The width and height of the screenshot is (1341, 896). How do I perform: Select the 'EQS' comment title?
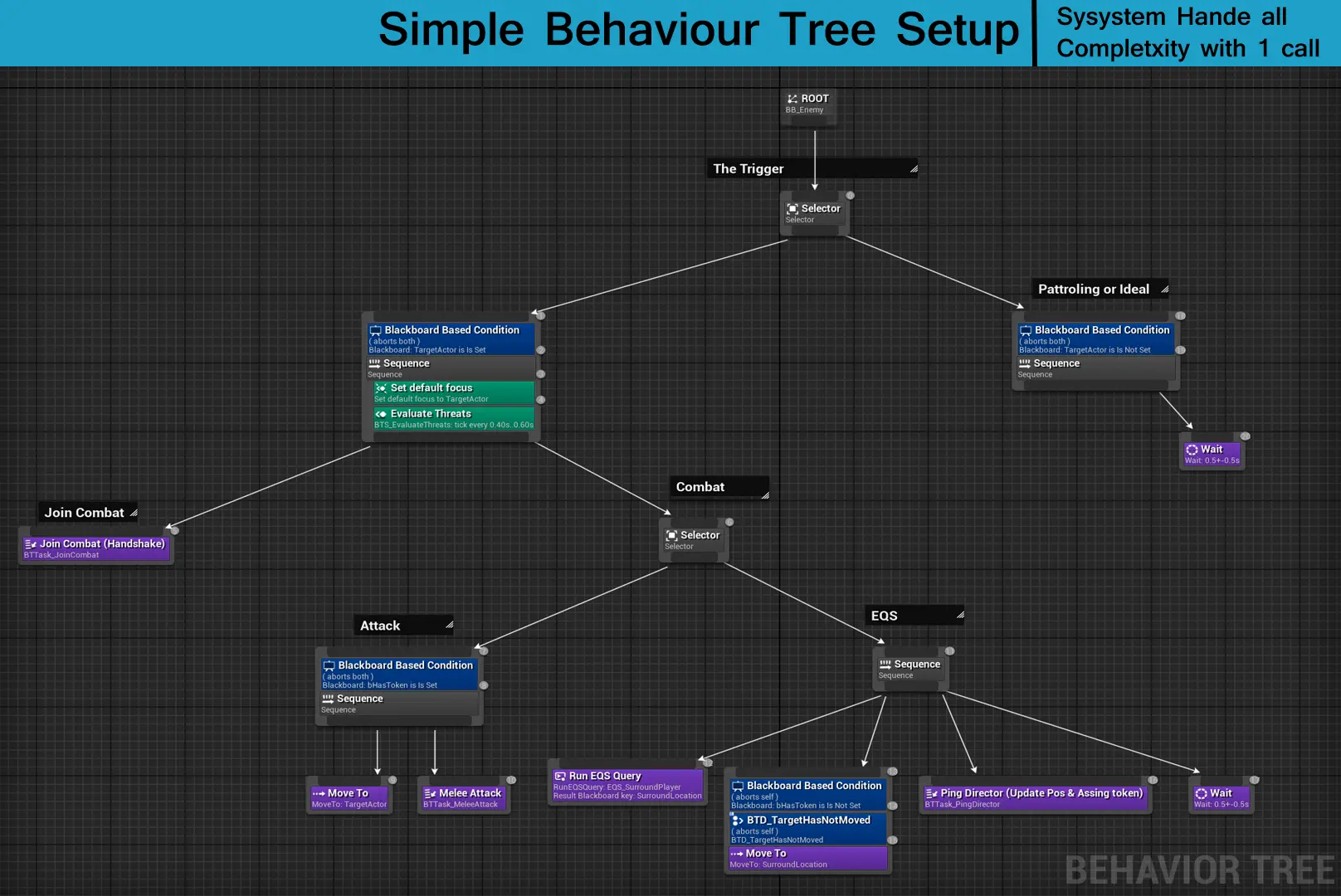[x=885, y=616]
